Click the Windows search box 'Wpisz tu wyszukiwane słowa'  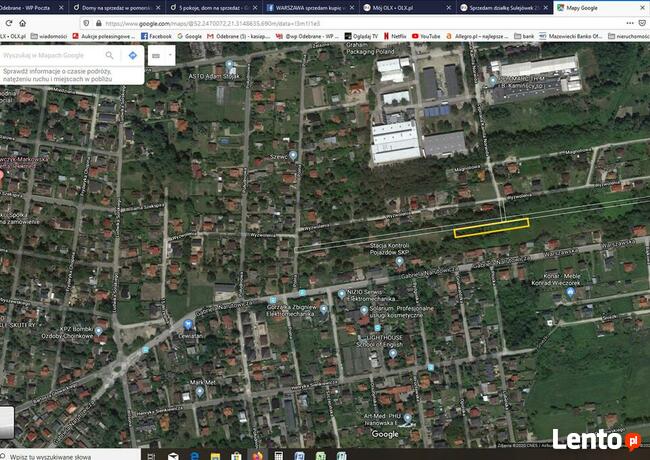click(70, 455)
